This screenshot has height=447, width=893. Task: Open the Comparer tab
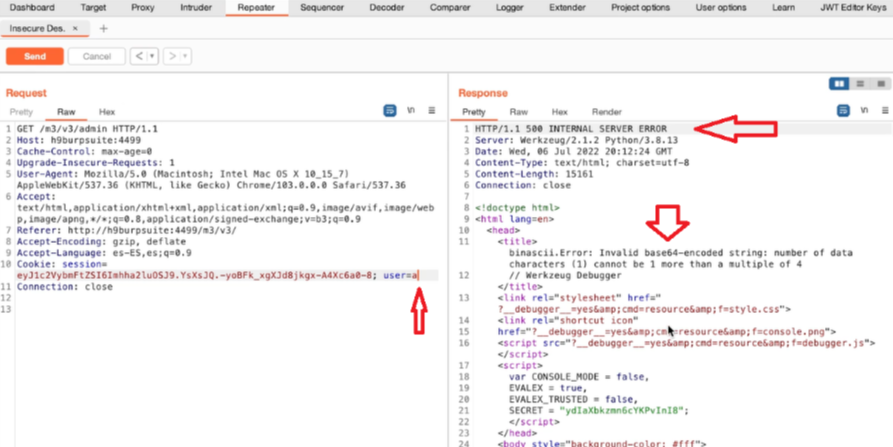point(450,7)
